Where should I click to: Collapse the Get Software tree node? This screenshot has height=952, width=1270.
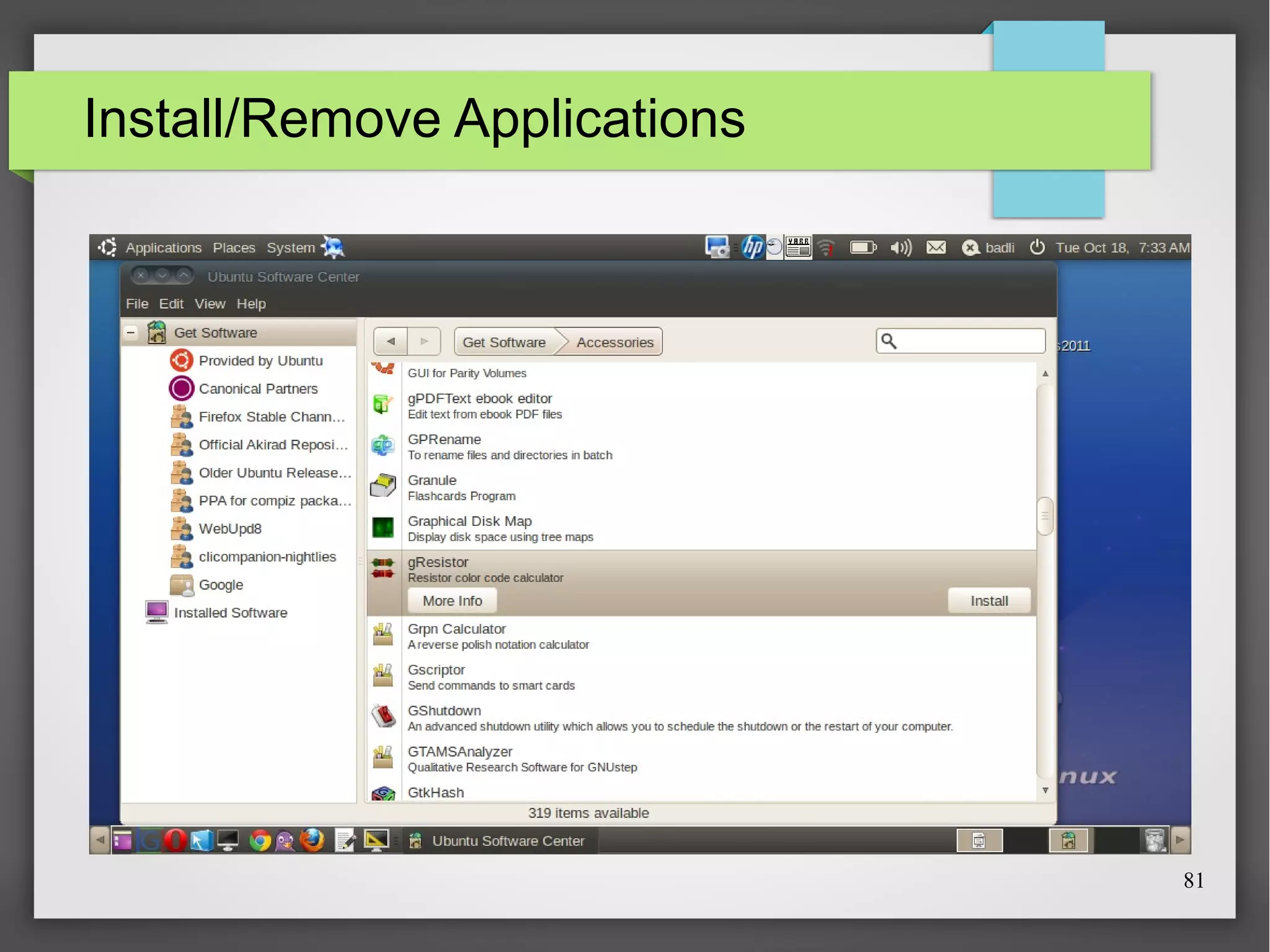click(x=131, y=332)
